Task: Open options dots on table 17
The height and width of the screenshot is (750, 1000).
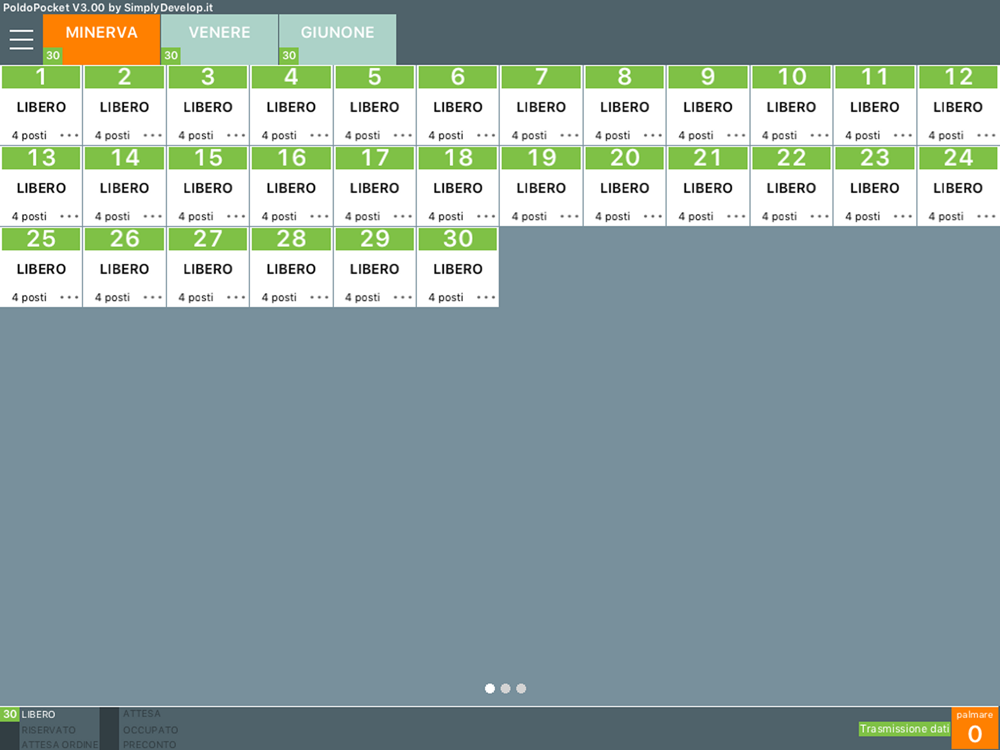Action: click(403, 216)
